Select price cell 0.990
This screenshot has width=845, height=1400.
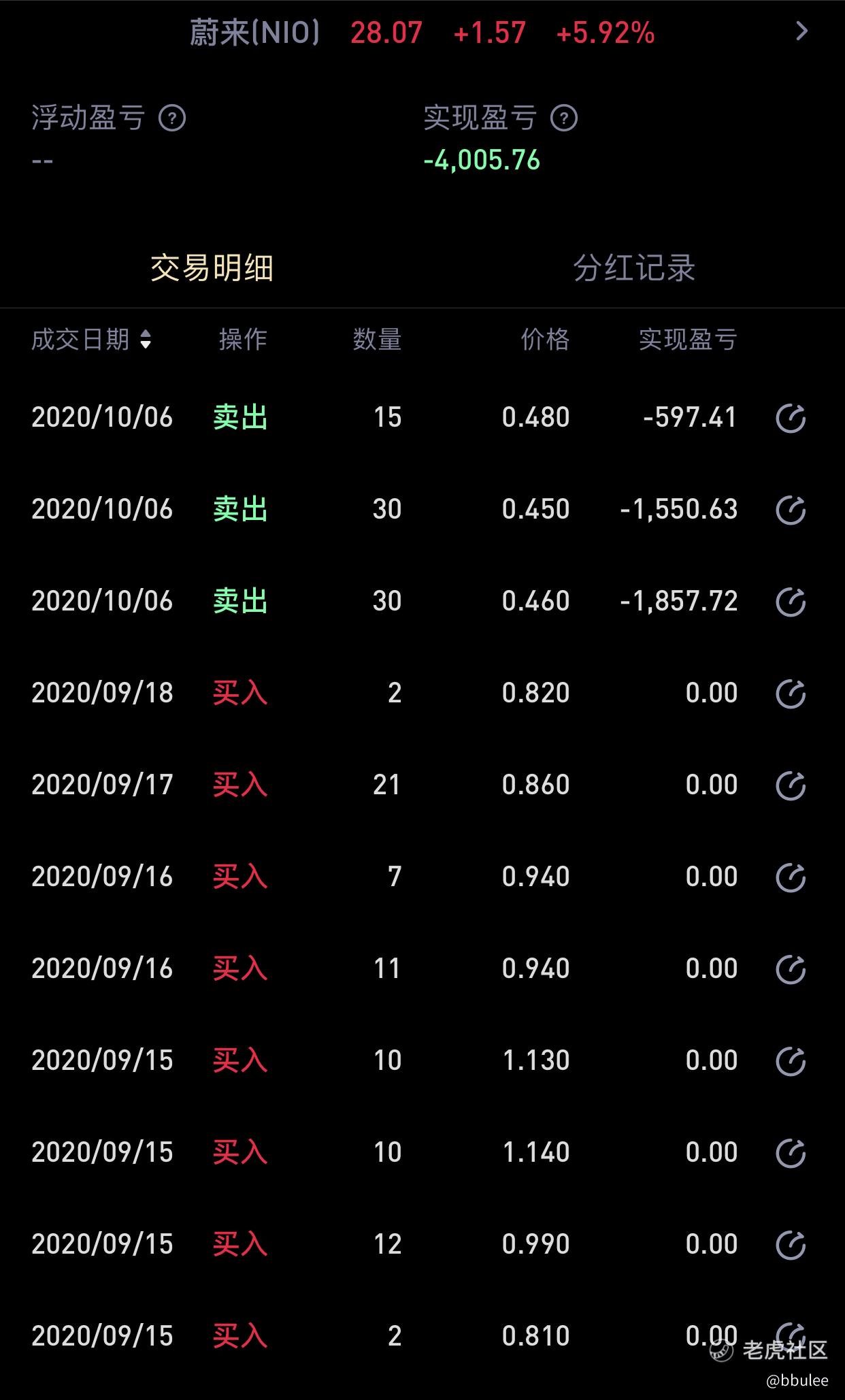[536, 1244]
